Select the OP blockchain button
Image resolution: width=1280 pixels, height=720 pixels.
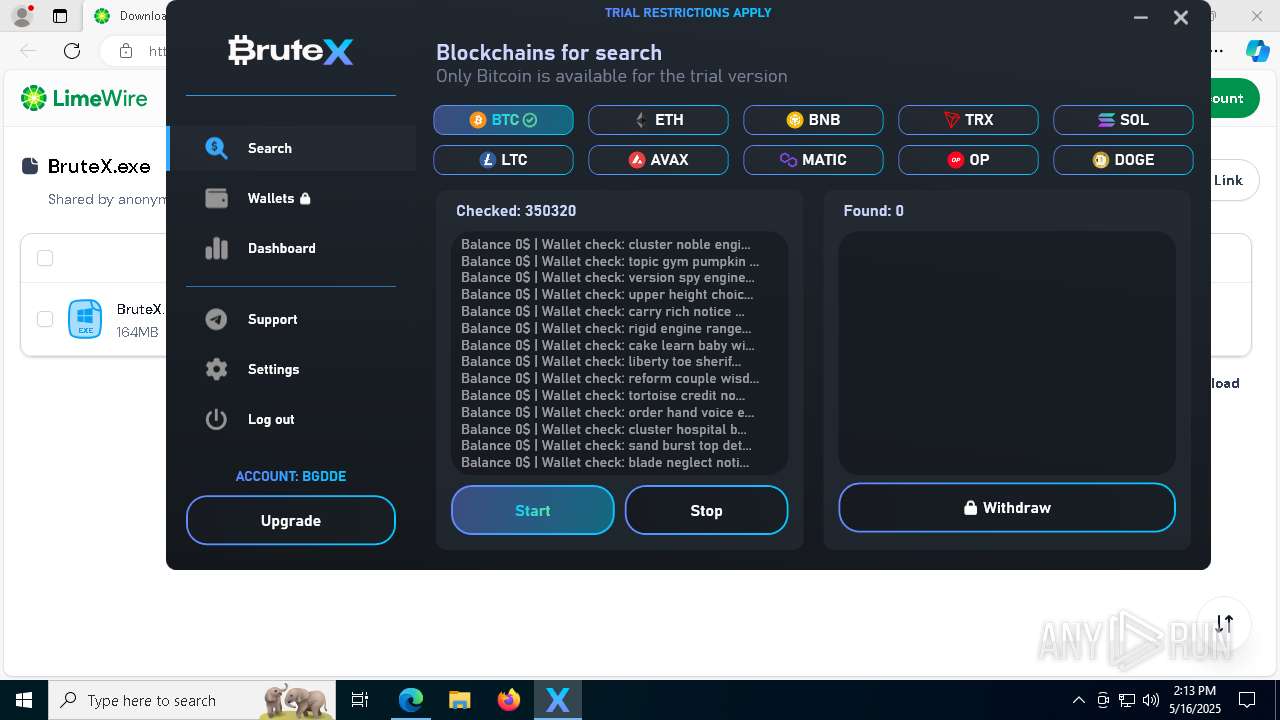click(x=968, y=160)
